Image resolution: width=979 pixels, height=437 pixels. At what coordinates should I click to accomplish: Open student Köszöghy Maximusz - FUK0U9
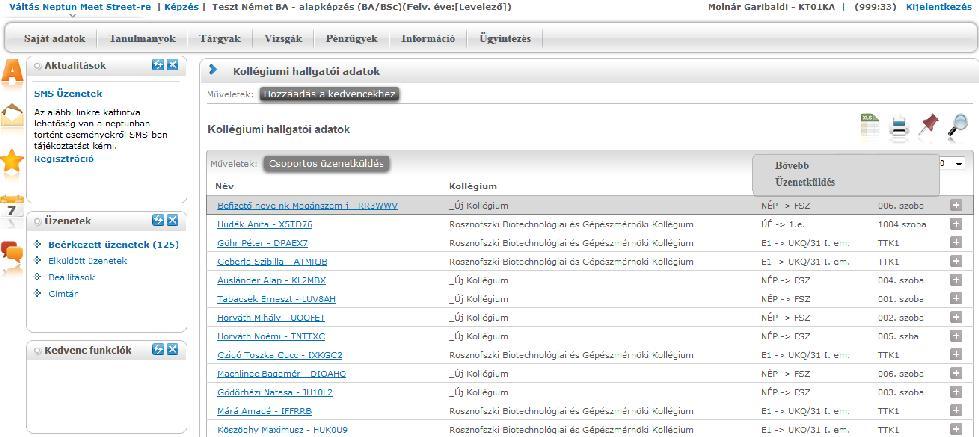(x=282, y=430)
